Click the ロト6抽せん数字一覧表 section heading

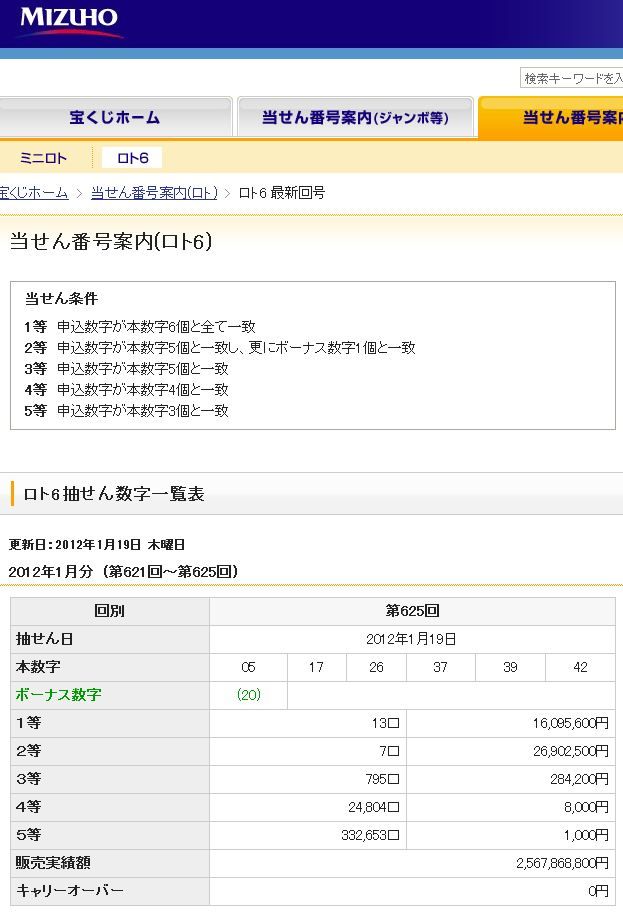114,494
